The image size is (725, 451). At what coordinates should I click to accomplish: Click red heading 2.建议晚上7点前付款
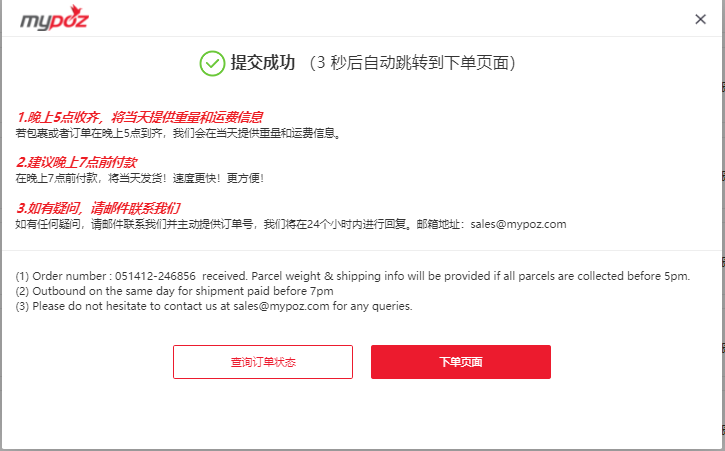point(76,162)
